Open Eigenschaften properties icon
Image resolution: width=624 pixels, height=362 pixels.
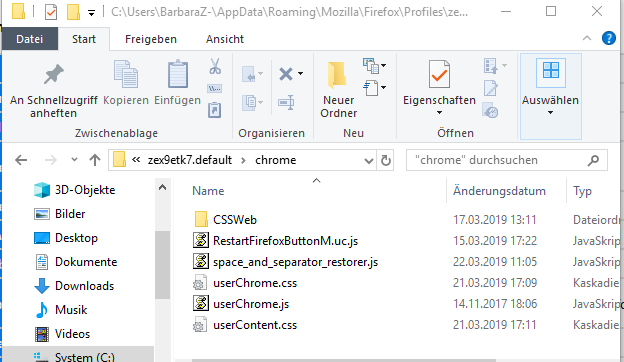439,74
